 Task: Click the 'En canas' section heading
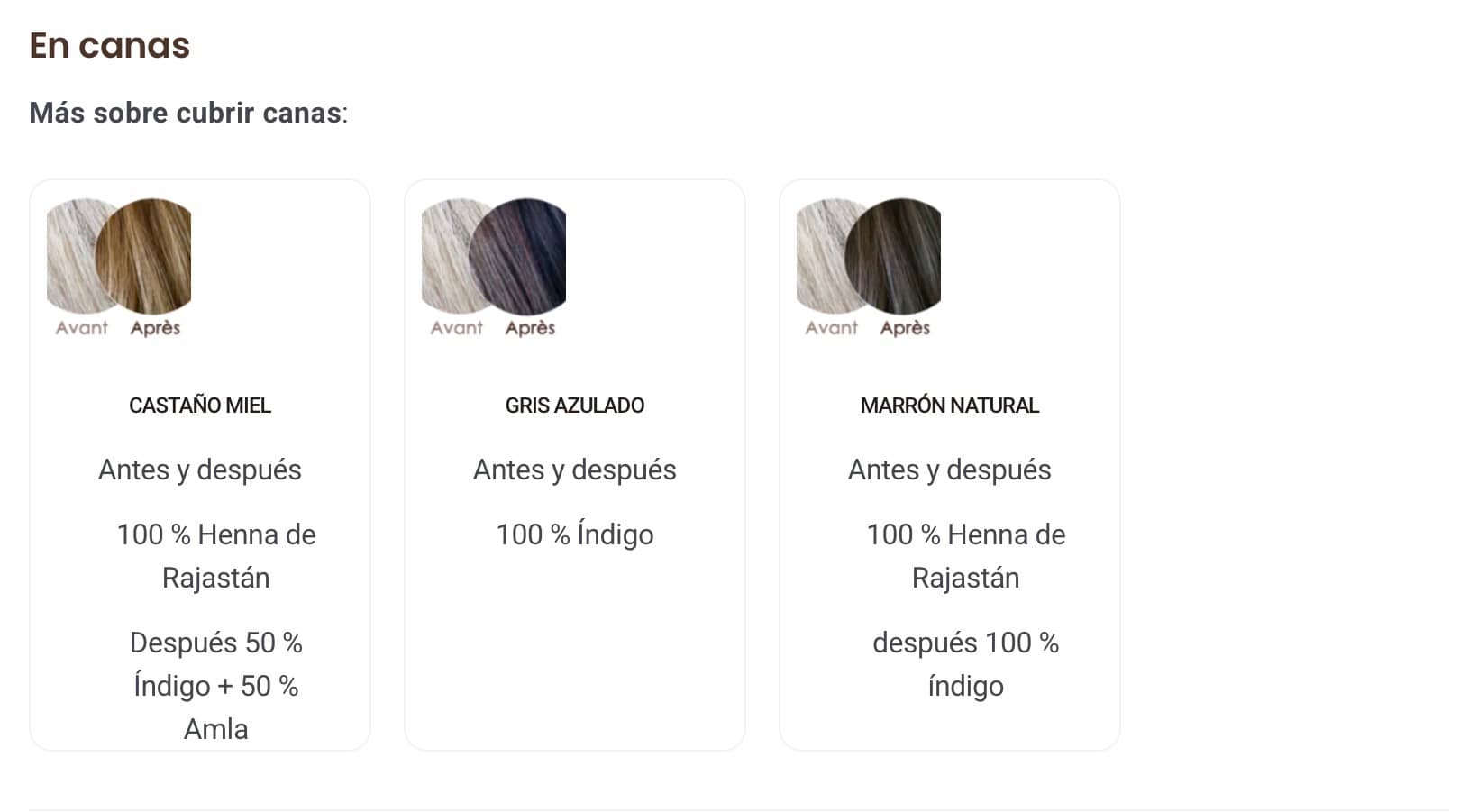(109, 45)
